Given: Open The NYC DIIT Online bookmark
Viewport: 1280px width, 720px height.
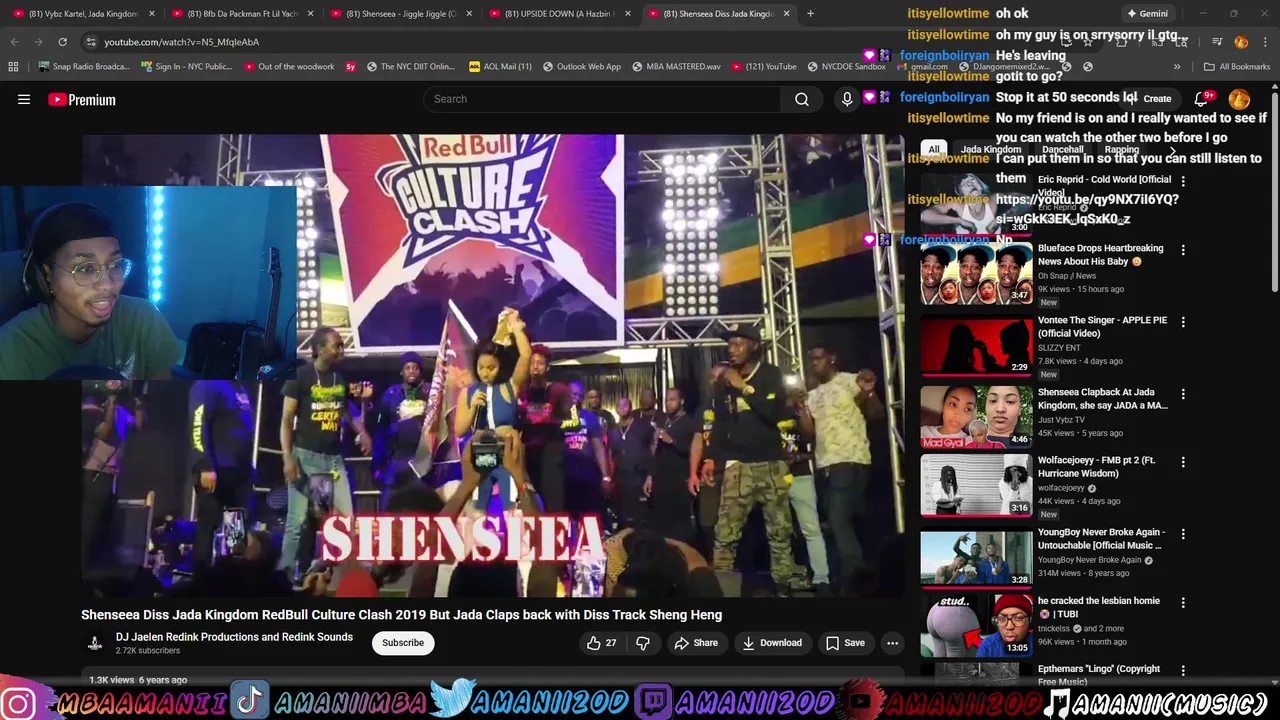Looking at the screenshot, I should click(x=411, y=66).
